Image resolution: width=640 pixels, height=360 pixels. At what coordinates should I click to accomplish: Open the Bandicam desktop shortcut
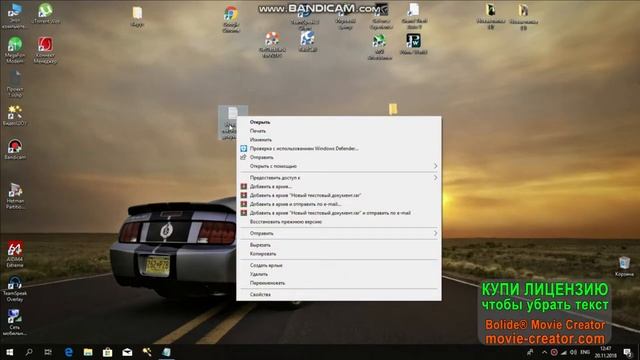coord(15,149)
